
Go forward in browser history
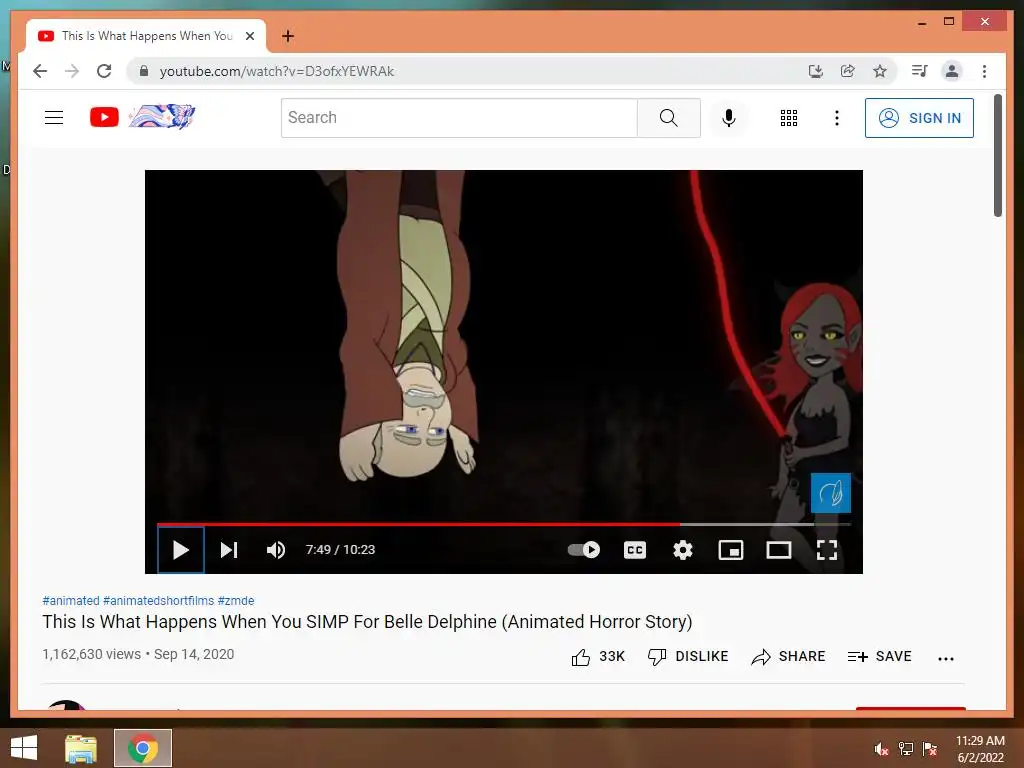tap(72, 71)
